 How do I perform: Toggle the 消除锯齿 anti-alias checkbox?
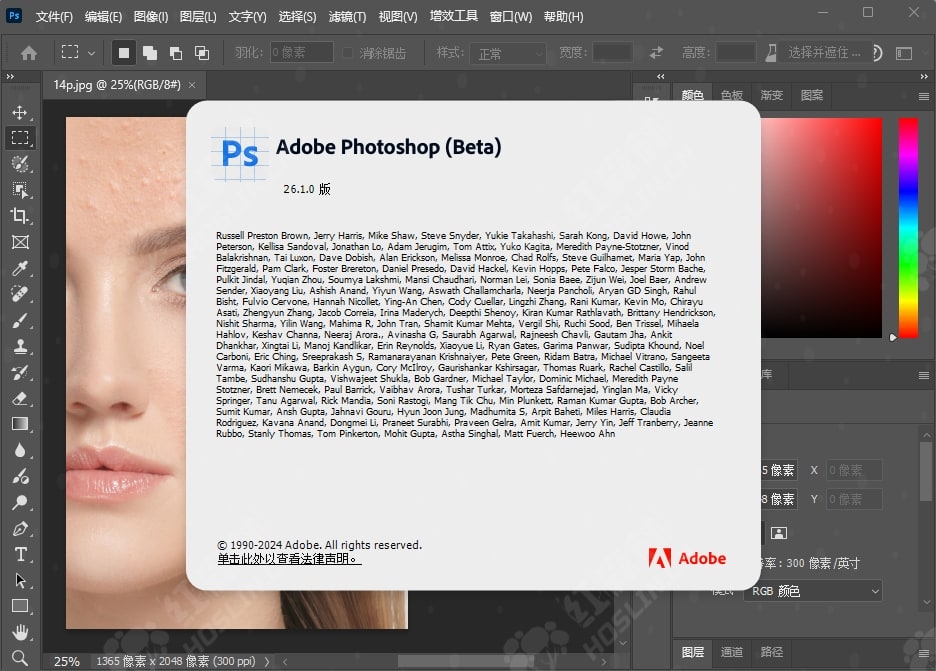point(348,53)
